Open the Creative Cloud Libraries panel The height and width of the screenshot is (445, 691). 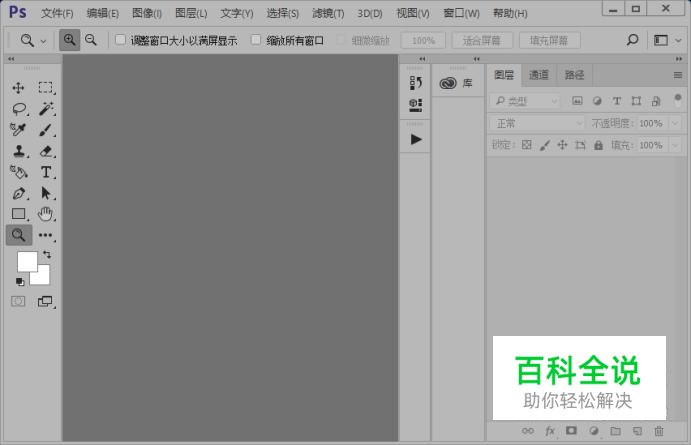[456, 83]
